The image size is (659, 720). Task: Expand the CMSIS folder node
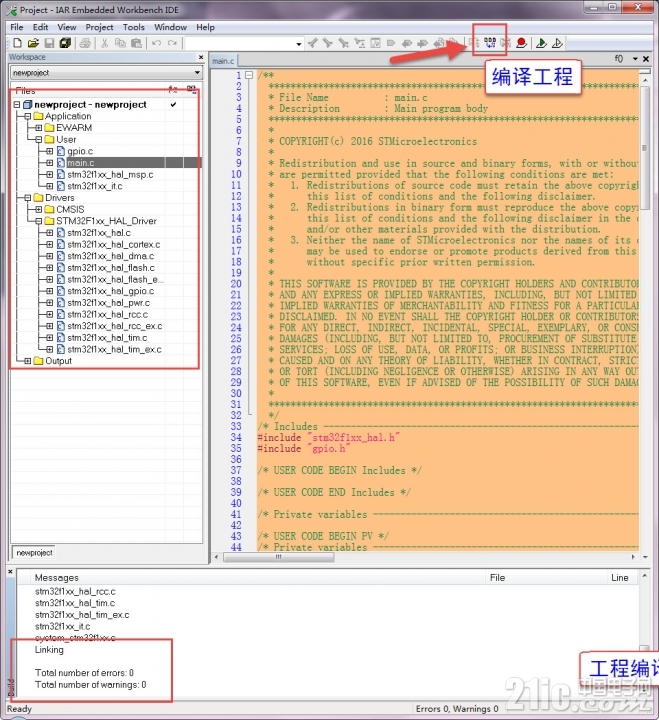(39, 209)
